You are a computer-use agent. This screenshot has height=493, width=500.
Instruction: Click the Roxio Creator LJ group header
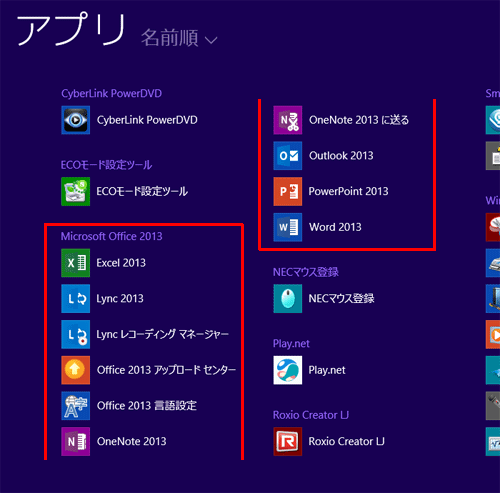tap(311, 415)
